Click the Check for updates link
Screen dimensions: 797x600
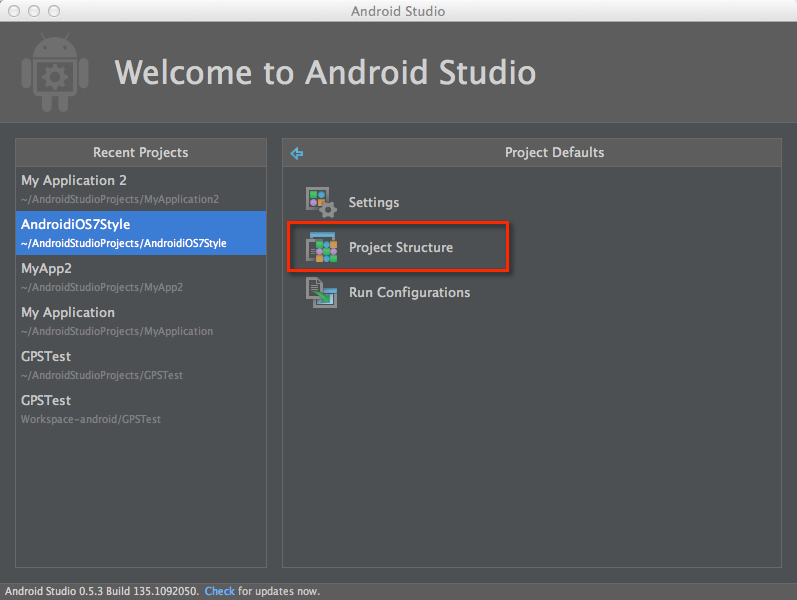tap(219, 591)
